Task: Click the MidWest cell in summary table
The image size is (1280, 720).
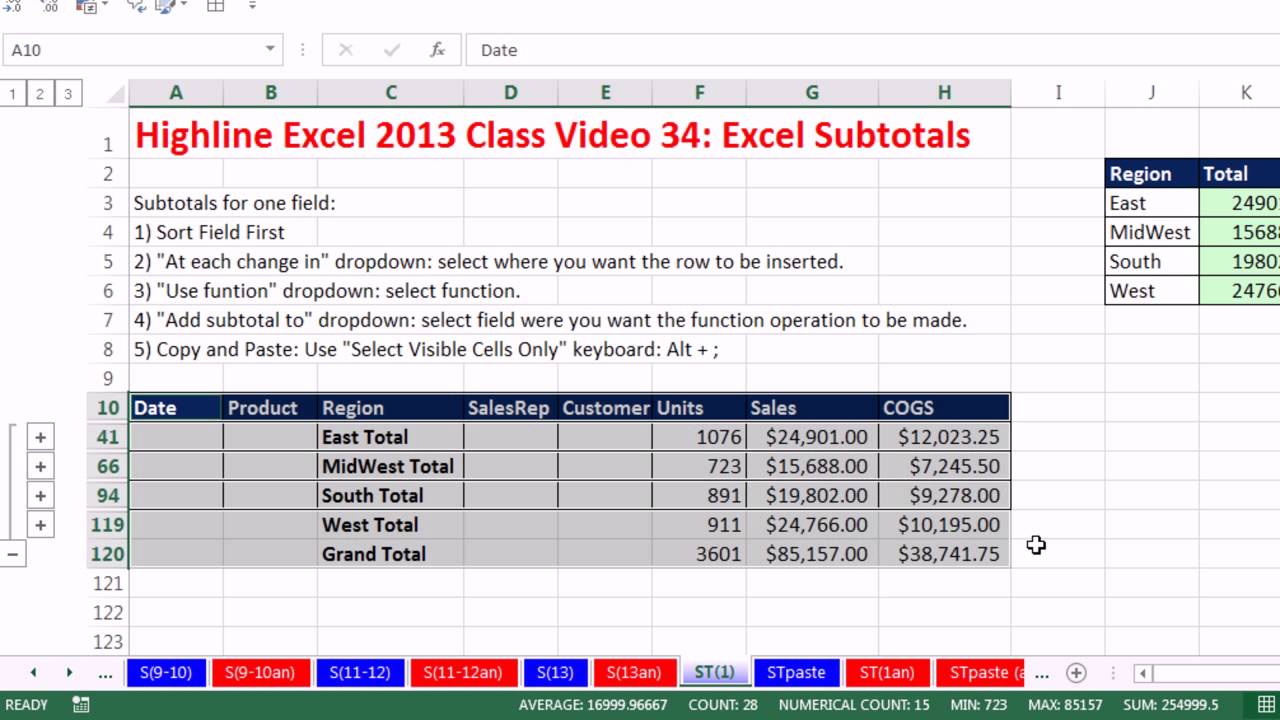Action: [1152, 232]
